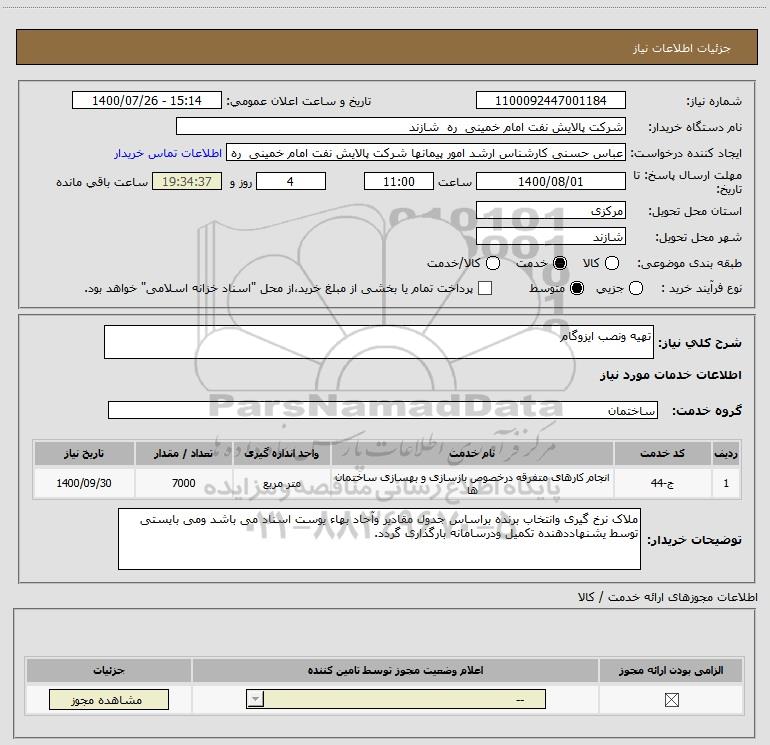This screenshot has height=745, width=770.
Task: Click the remaining time countdown 19:34:37
Action: point(187,181)
